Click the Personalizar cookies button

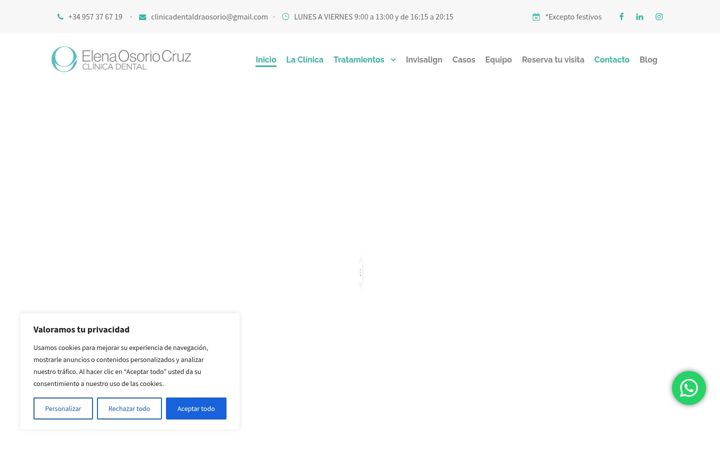click(63, 409)
